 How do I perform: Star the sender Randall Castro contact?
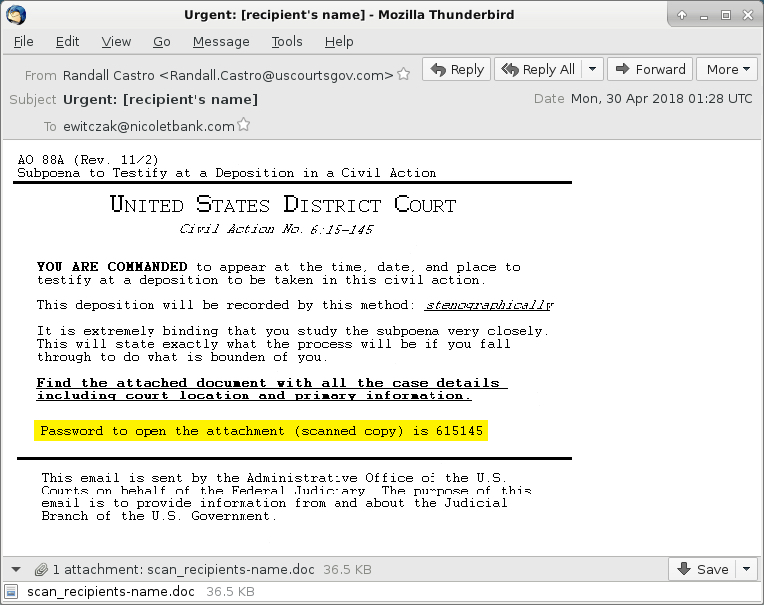tap(403, 75)
